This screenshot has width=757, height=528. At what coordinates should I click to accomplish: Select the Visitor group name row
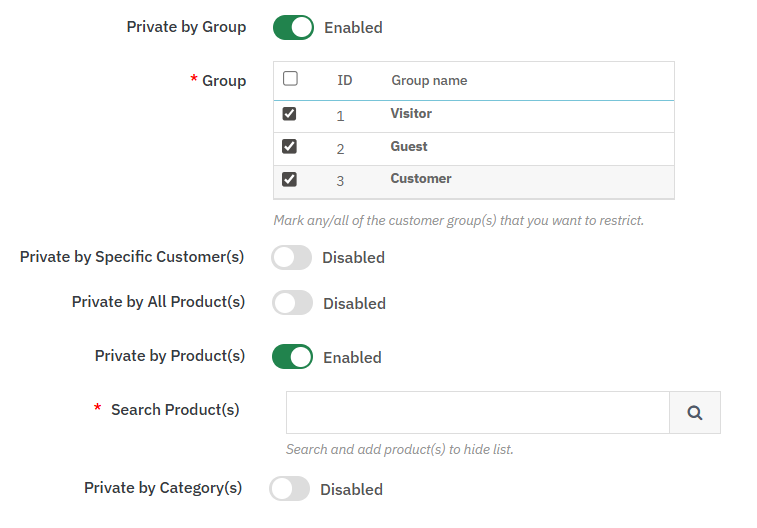(x=411, y=114)
